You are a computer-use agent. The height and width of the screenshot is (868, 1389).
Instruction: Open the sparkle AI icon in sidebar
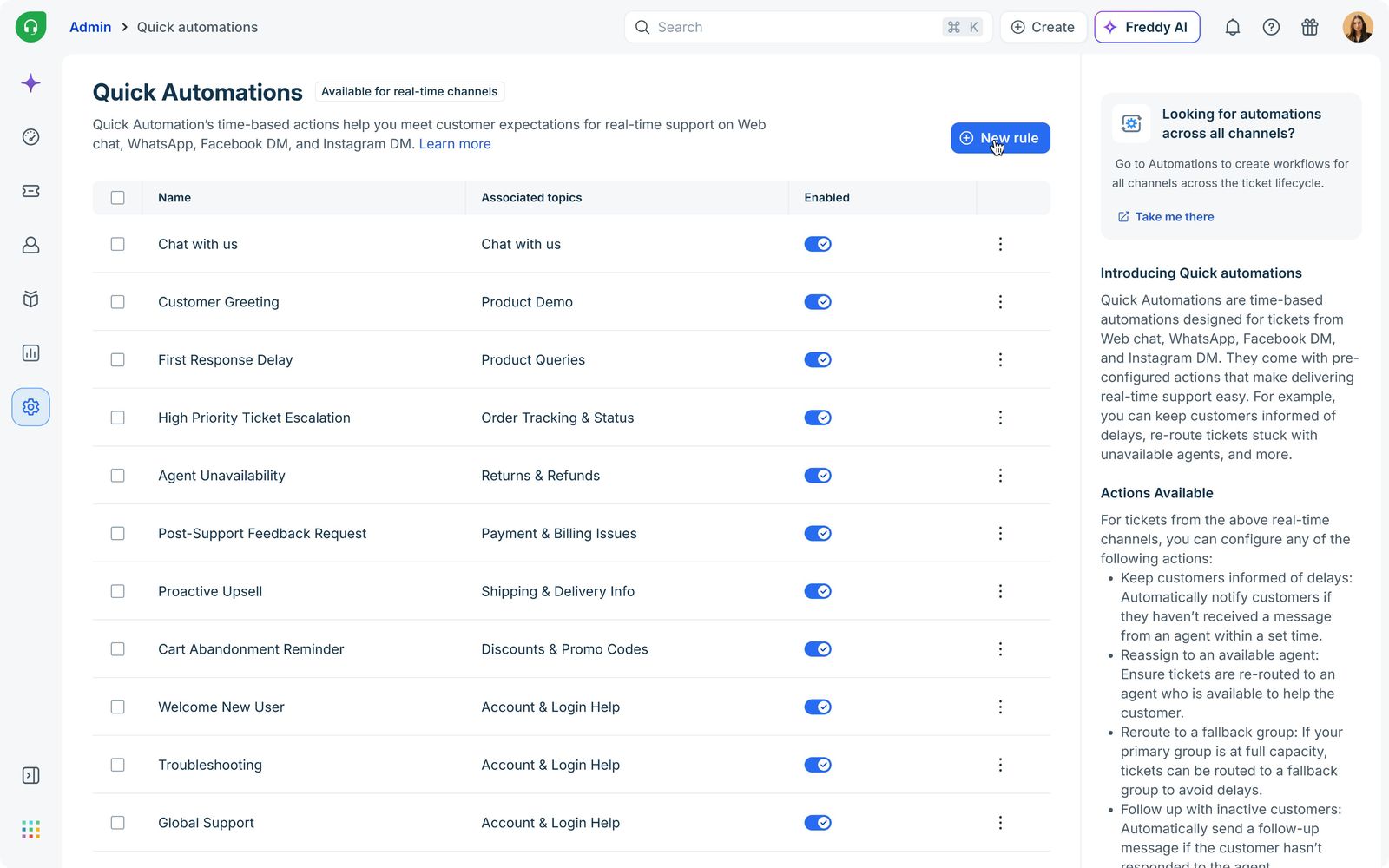(x=30, y=83)
